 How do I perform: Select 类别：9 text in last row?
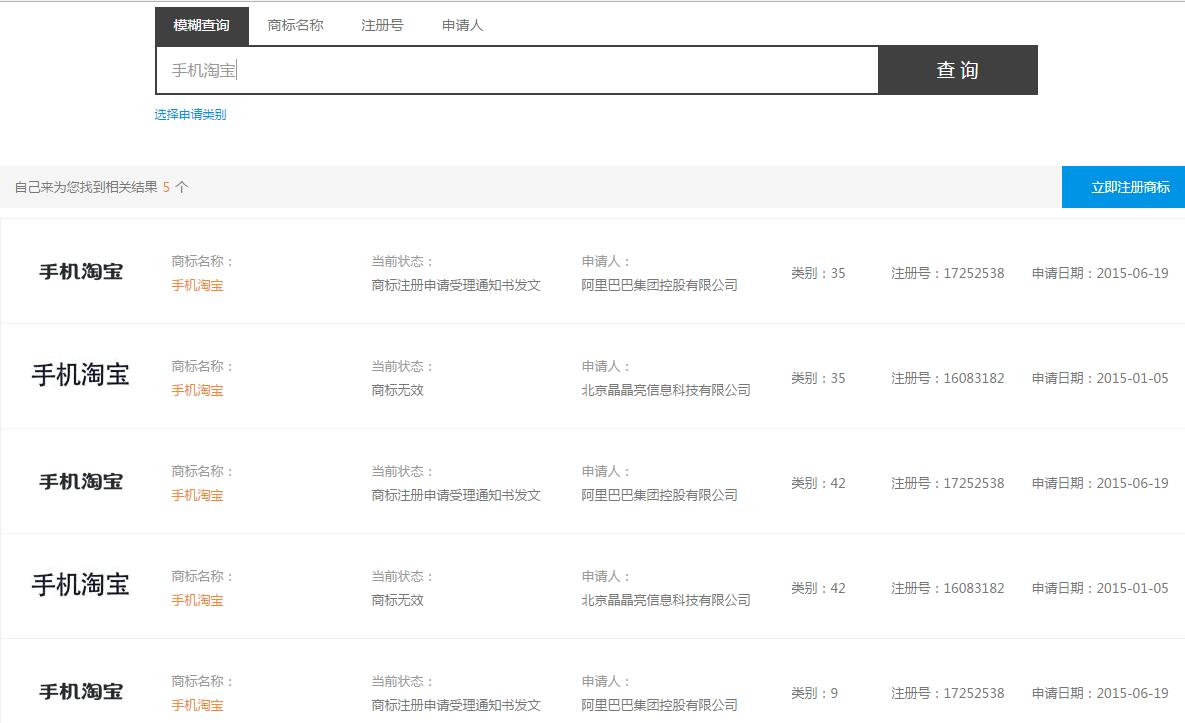[815, 694]
